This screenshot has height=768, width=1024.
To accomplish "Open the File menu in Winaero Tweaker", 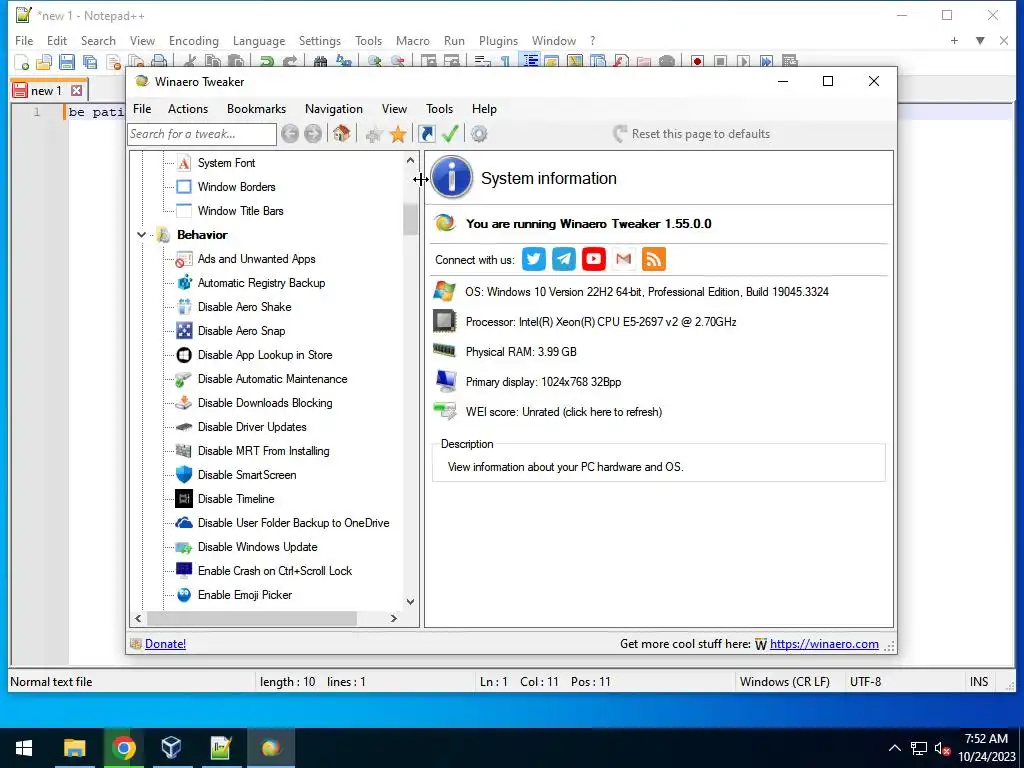I will pyautogui.click(x=142, y=109).
